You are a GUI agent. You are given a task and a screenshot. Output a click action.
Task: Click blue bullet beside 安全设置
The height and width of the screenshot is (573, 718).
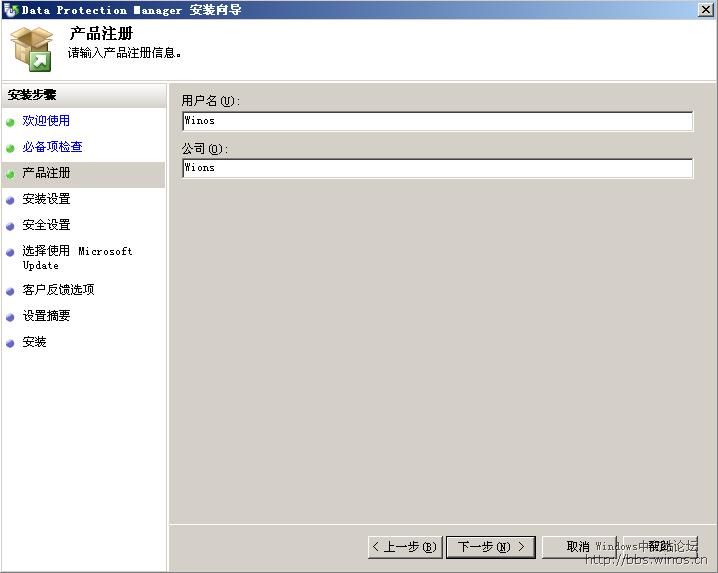tap(11, 226)
